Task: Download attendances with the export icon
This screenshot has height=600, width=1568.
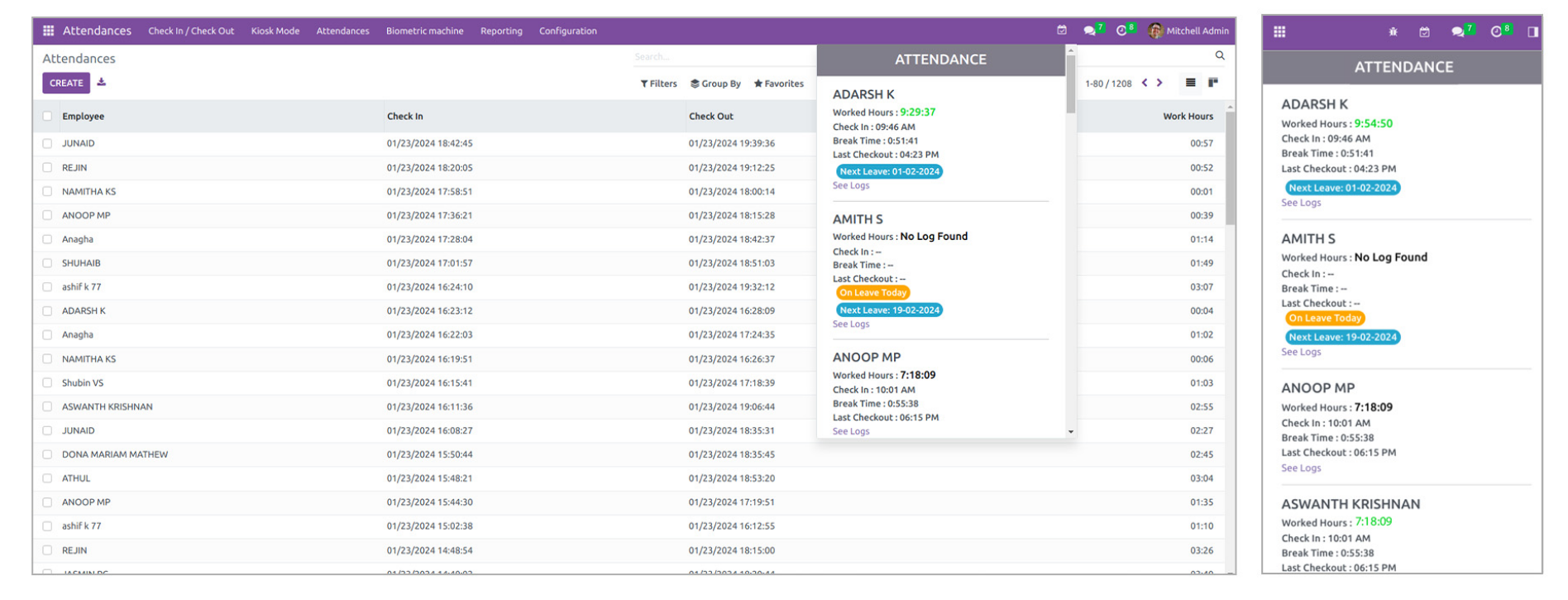Action: pos(102,82)
